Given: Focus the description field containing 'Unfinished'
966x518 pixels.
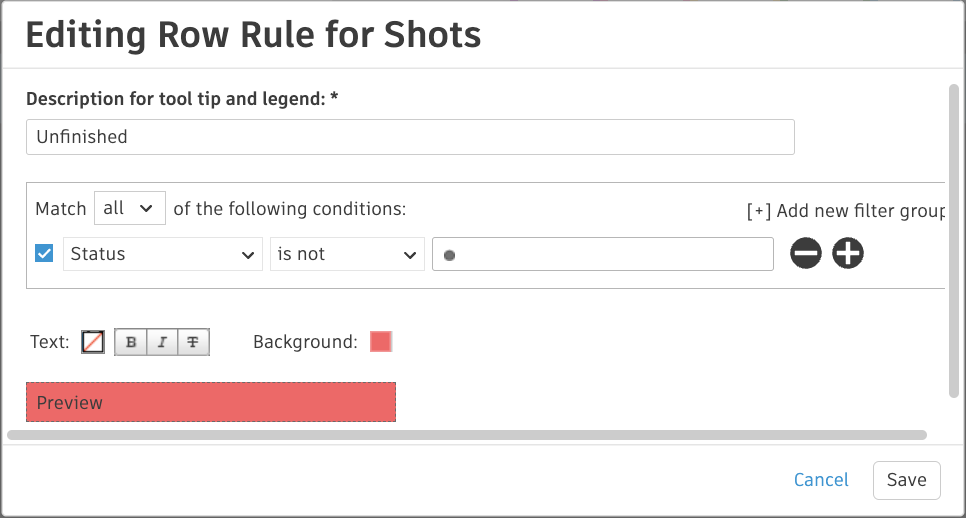Looking at the screenshot, I should [x=410, y=137].
